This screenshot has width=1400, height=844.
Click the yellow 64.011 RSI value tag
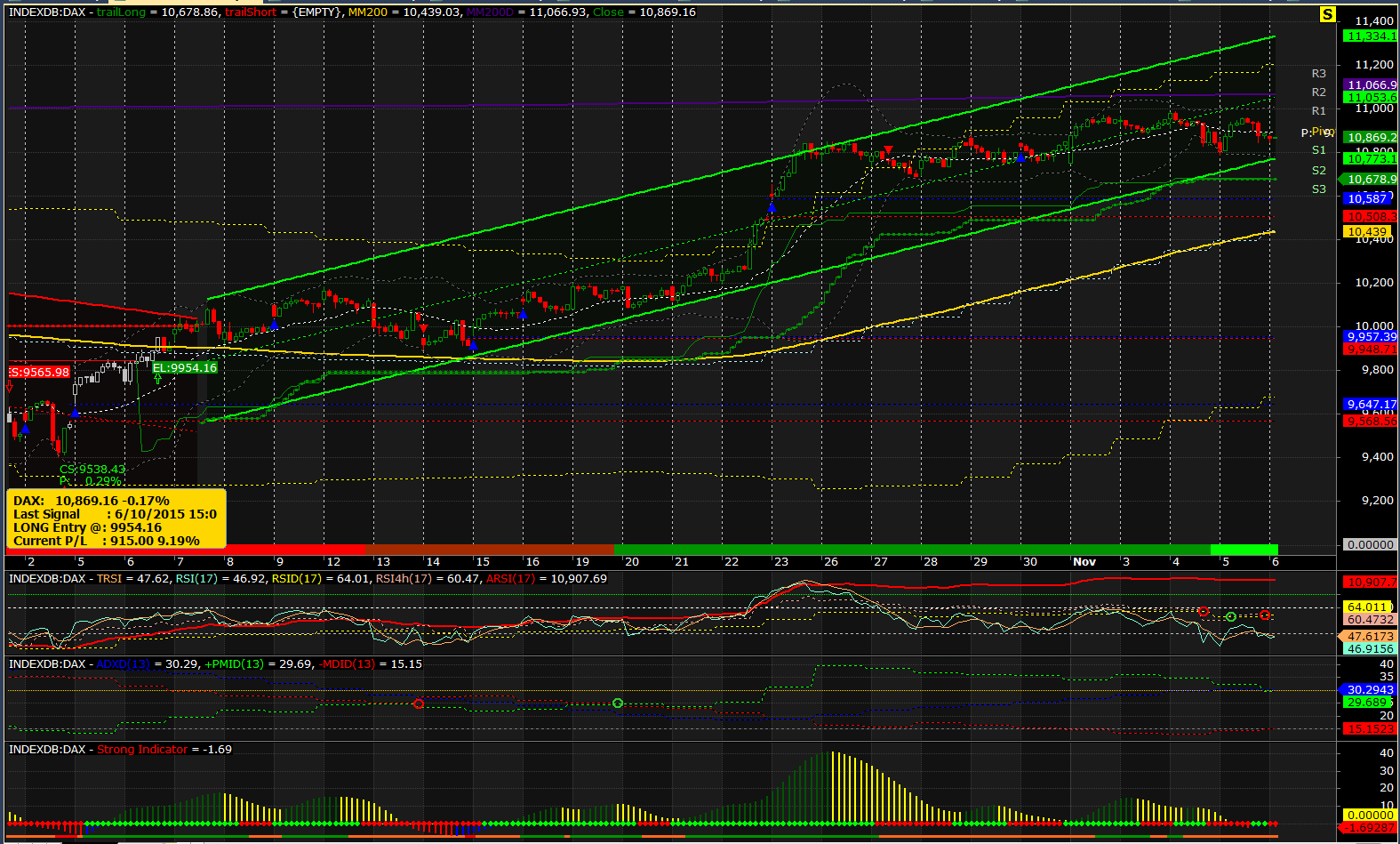pyautogui.click(x=1368, y=607)
